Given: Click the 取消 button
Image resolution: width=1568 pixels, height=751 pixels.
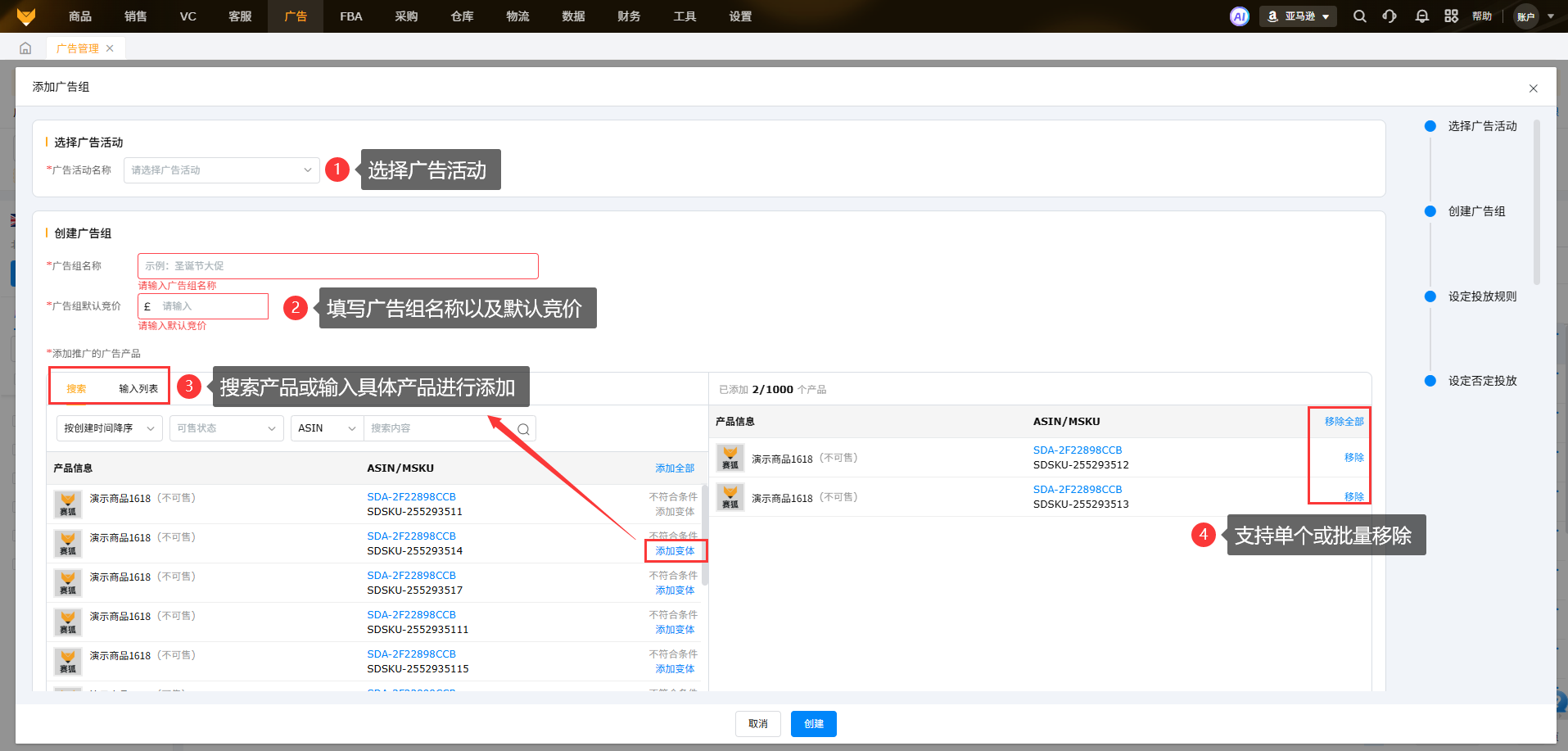Looking at the screenshot, I should point(758,724).
